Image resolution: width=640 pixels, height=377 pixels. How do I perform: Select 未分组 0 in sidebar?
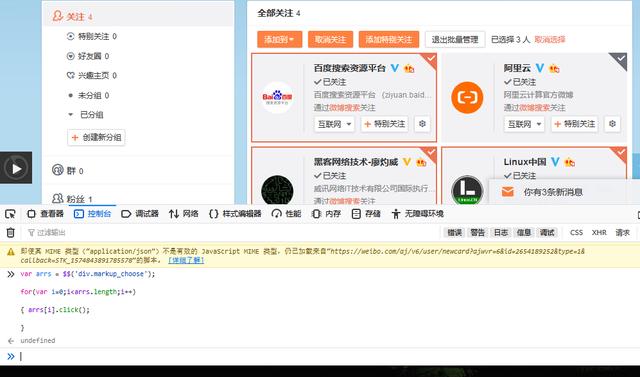pyautogui.click(x=89, y=95)
